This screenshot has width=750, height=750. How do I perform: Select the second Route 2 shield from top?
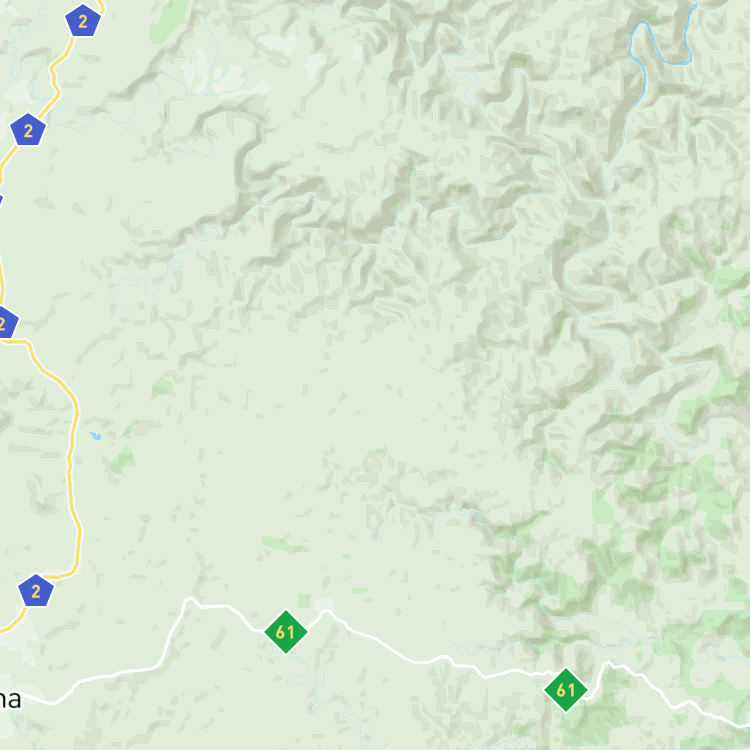(x=28, y=130)
